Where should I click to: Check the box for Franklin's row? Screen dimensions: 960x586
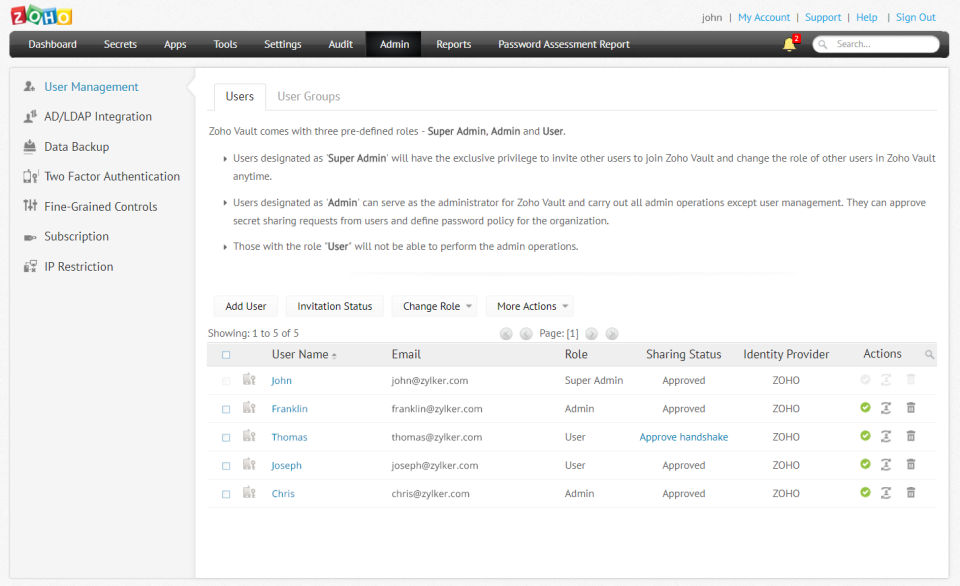(226, 409)
